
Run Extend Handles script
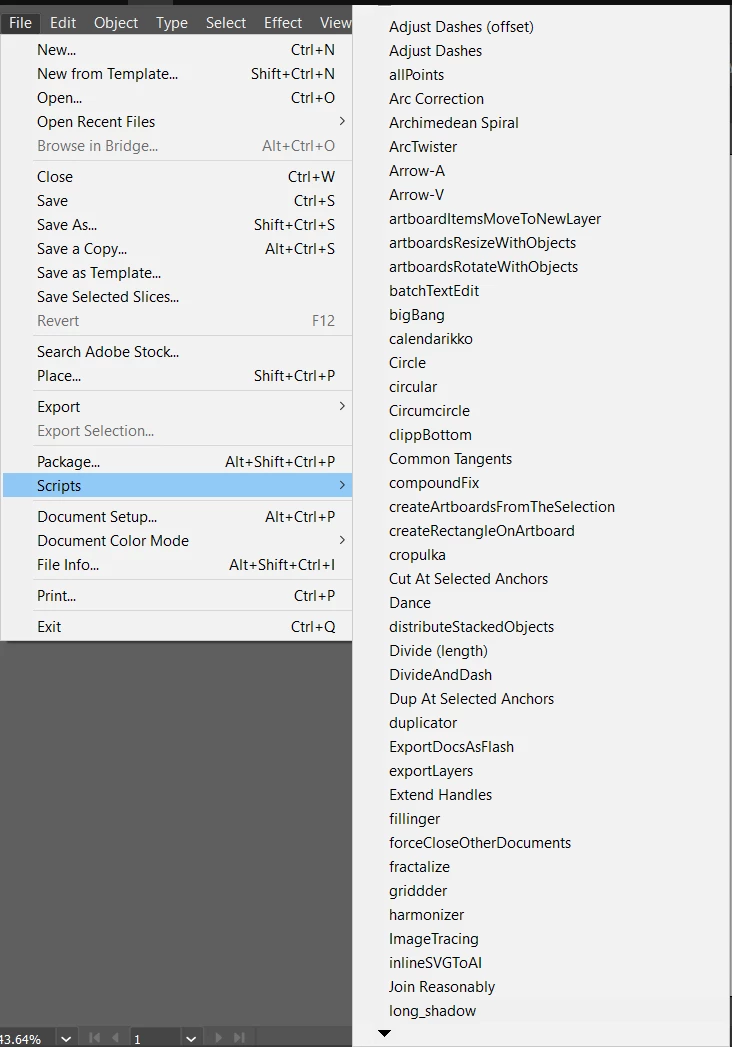440,795
